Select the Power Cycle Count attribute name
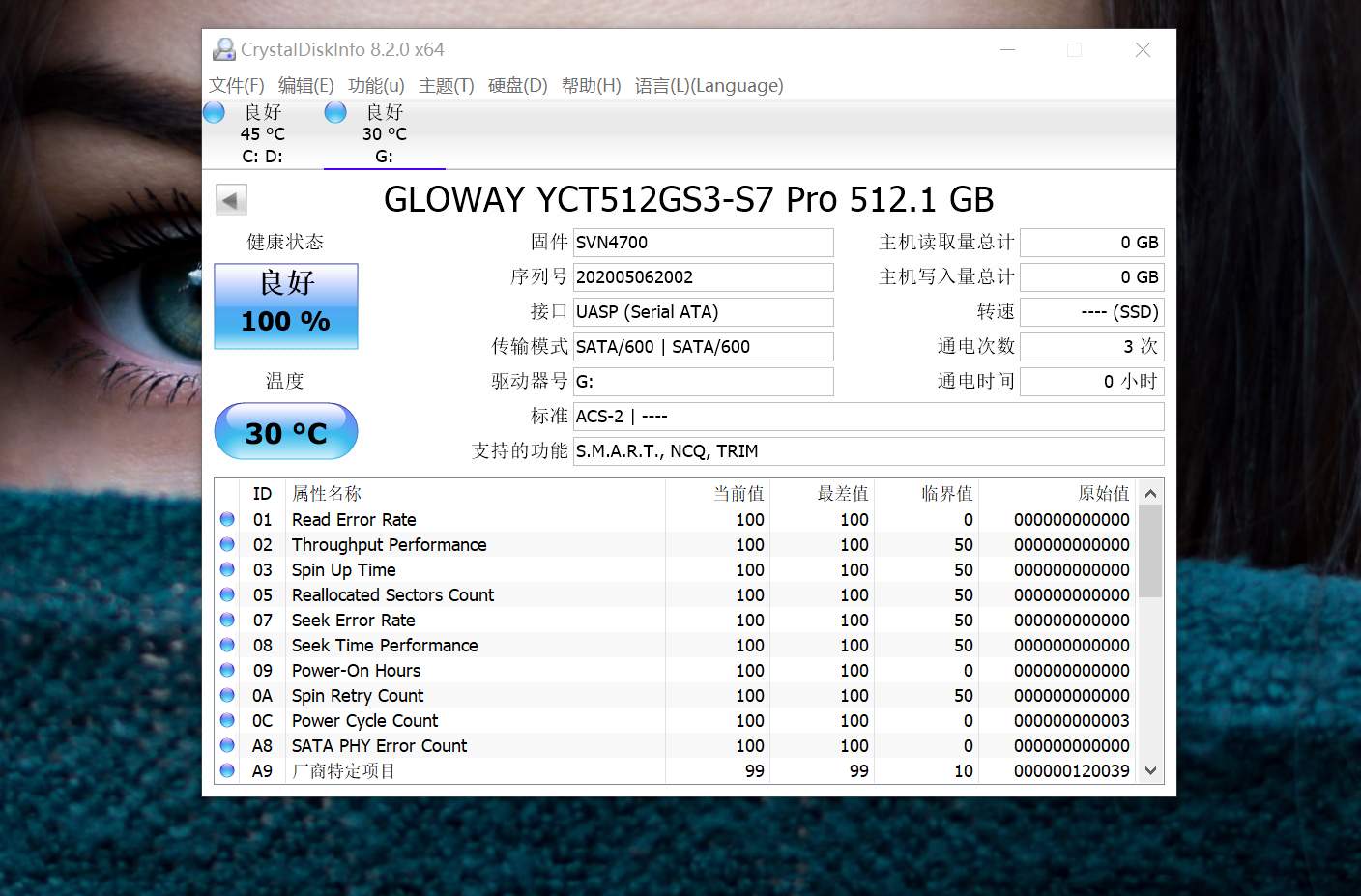 pyautogui.click(x=364, y=720)
